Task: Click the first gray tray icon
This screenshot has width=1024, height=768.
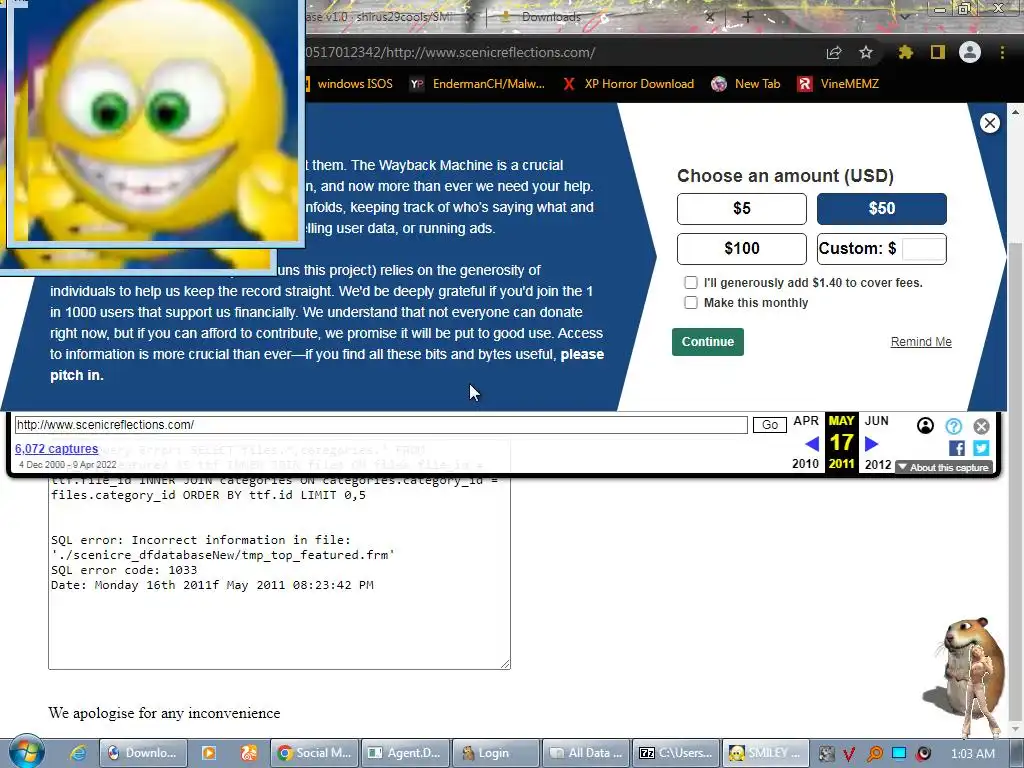Action: [826, 754]
